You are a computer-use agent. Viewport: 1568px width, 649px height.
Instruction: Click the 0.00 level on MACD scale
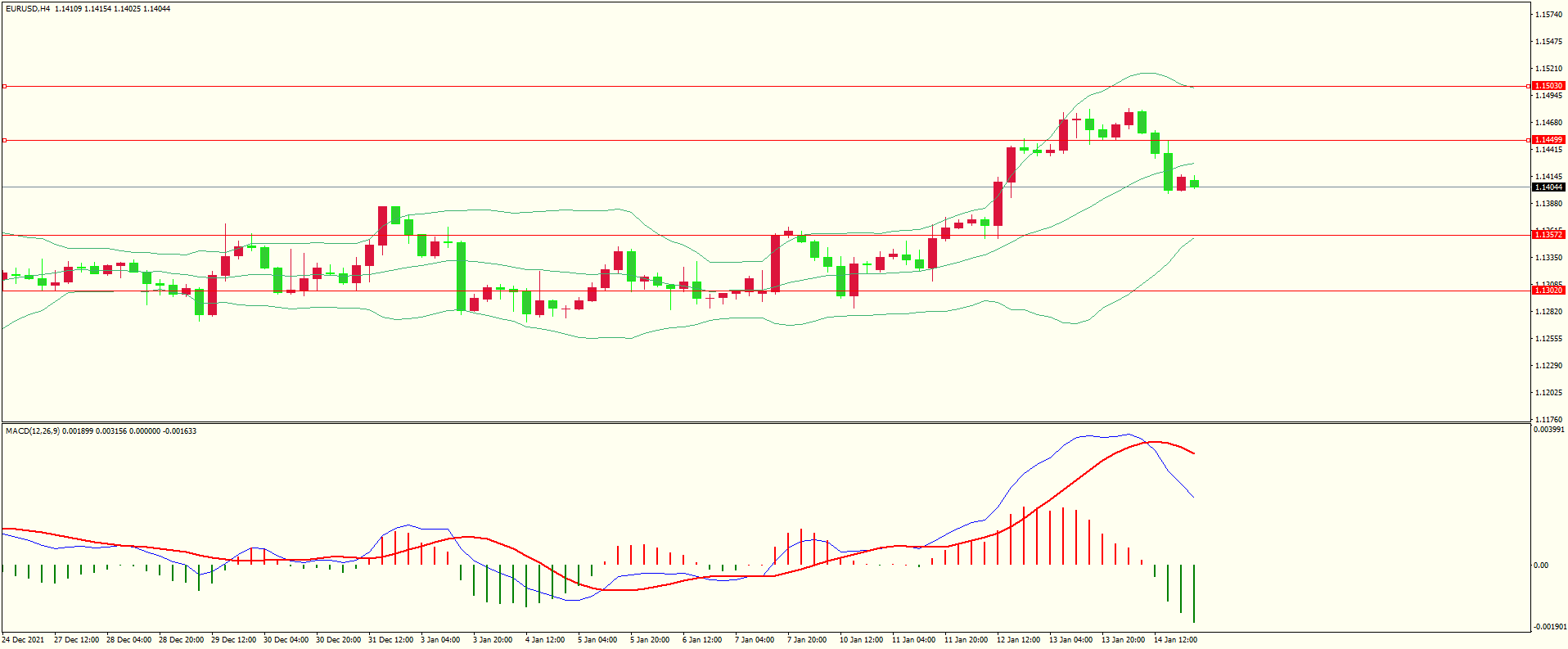click(x=1540, y=566)
